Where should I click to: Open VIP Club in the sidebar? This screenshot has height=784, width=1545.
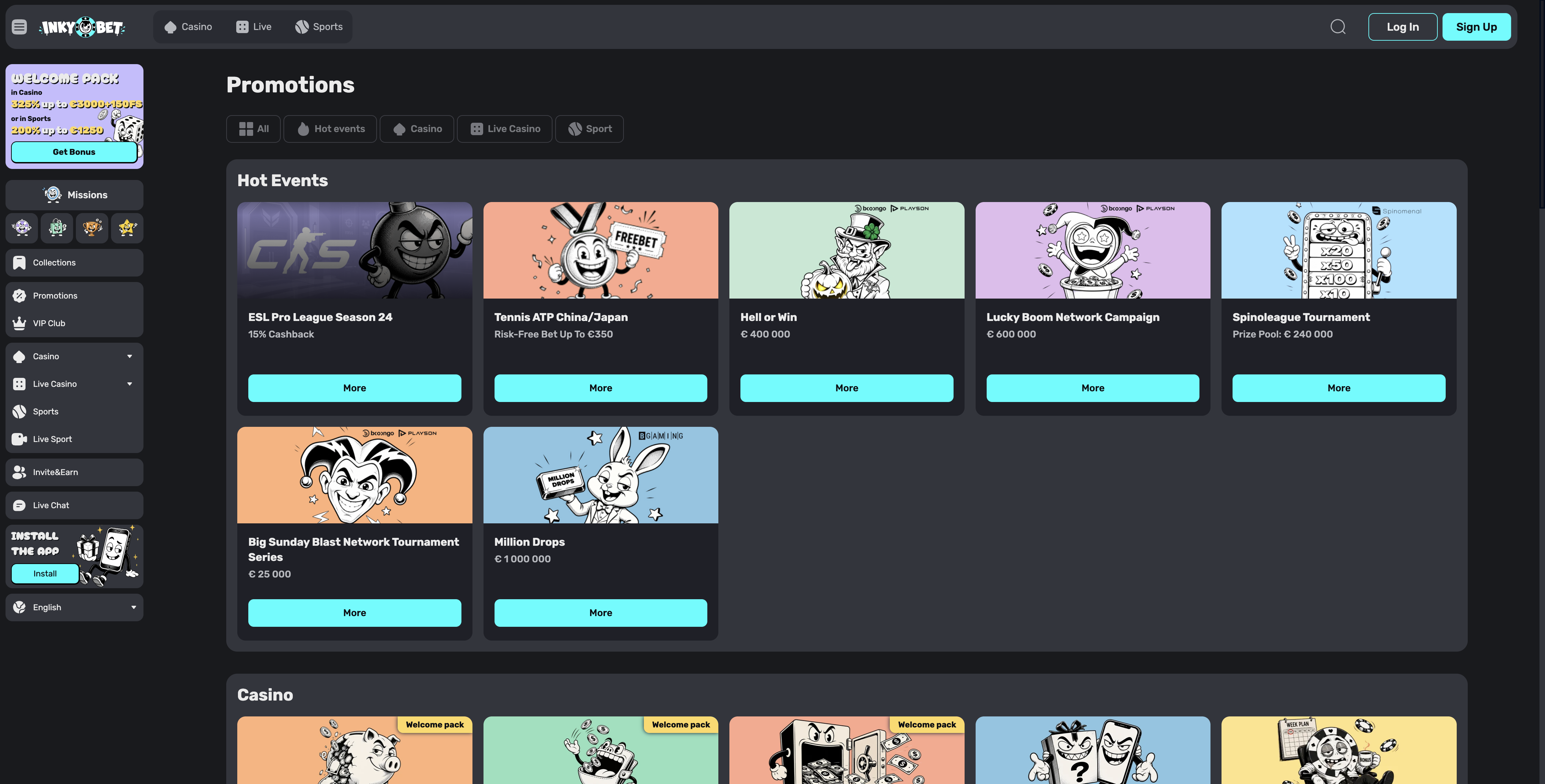click(x=74, y=323)
